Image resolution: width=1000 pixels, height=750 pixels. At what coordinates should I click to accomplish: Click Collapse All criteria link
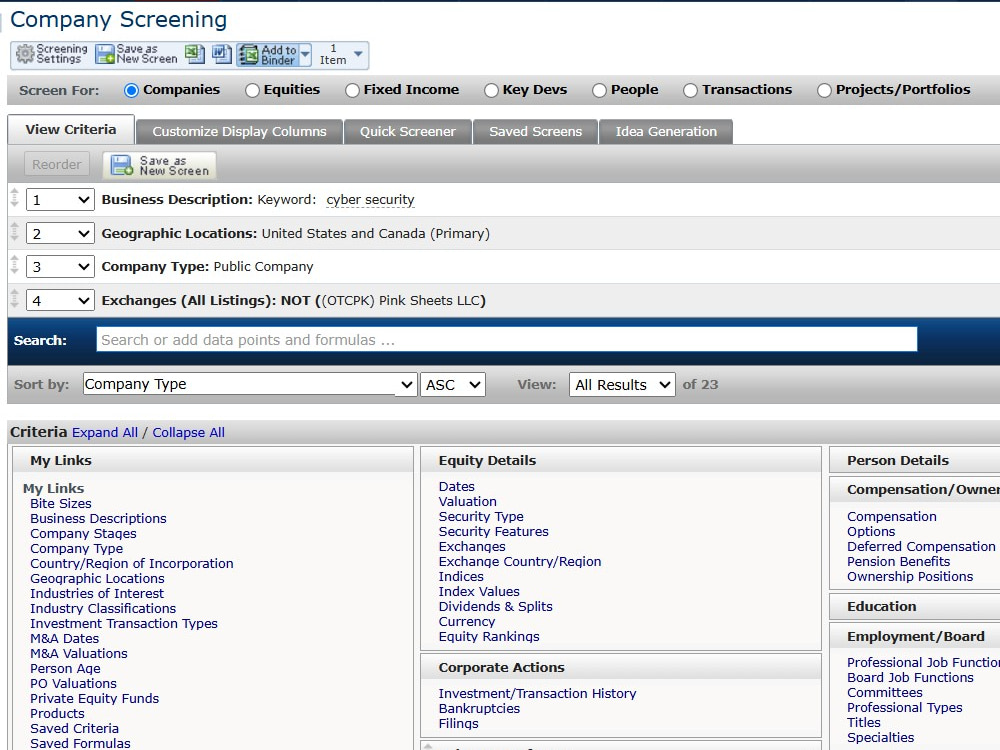pyautogui.click(x=188, y=432)
